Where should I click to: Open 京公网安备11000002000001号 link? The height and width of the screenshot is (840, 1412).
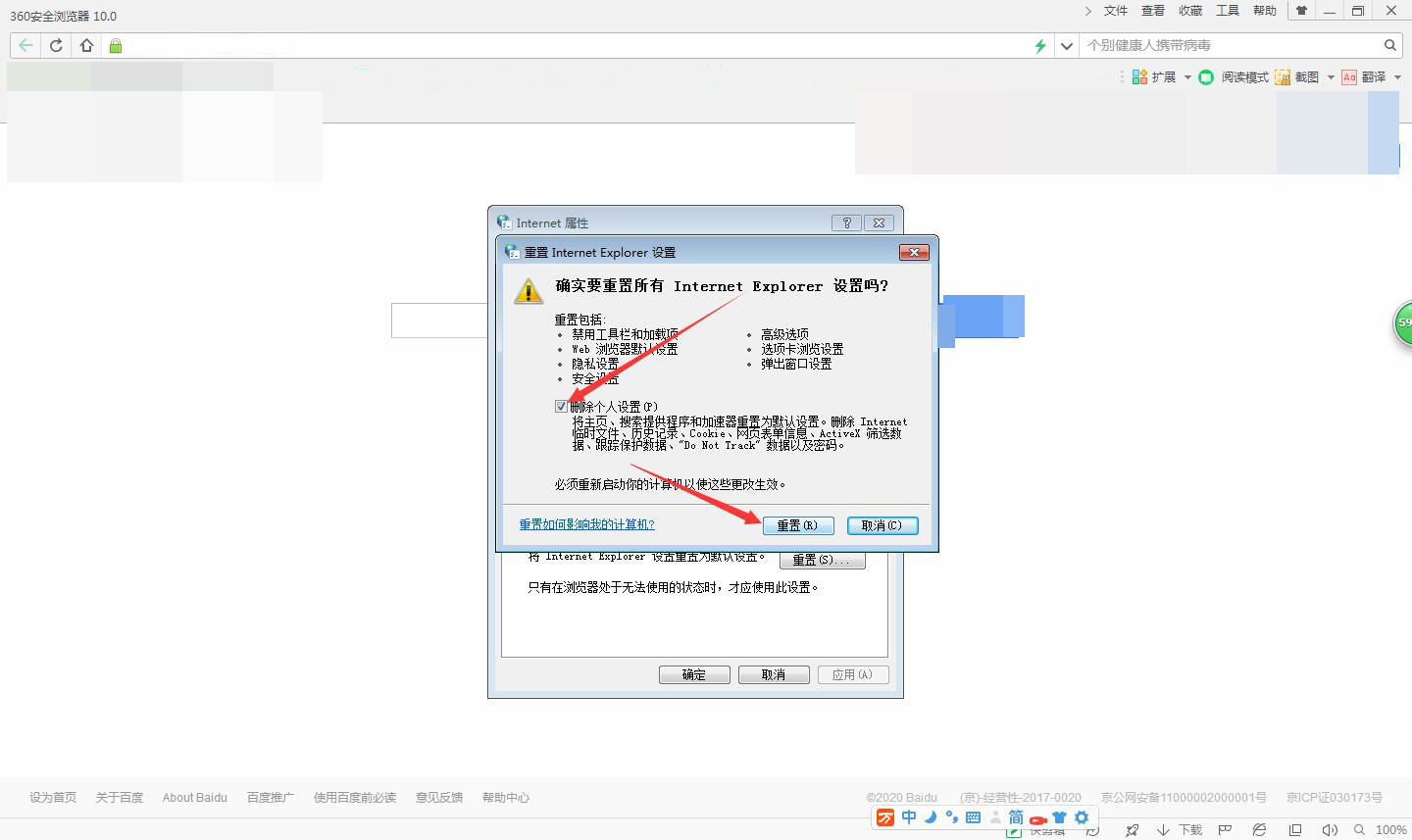pyautogui.click(x=1184, y=798)
